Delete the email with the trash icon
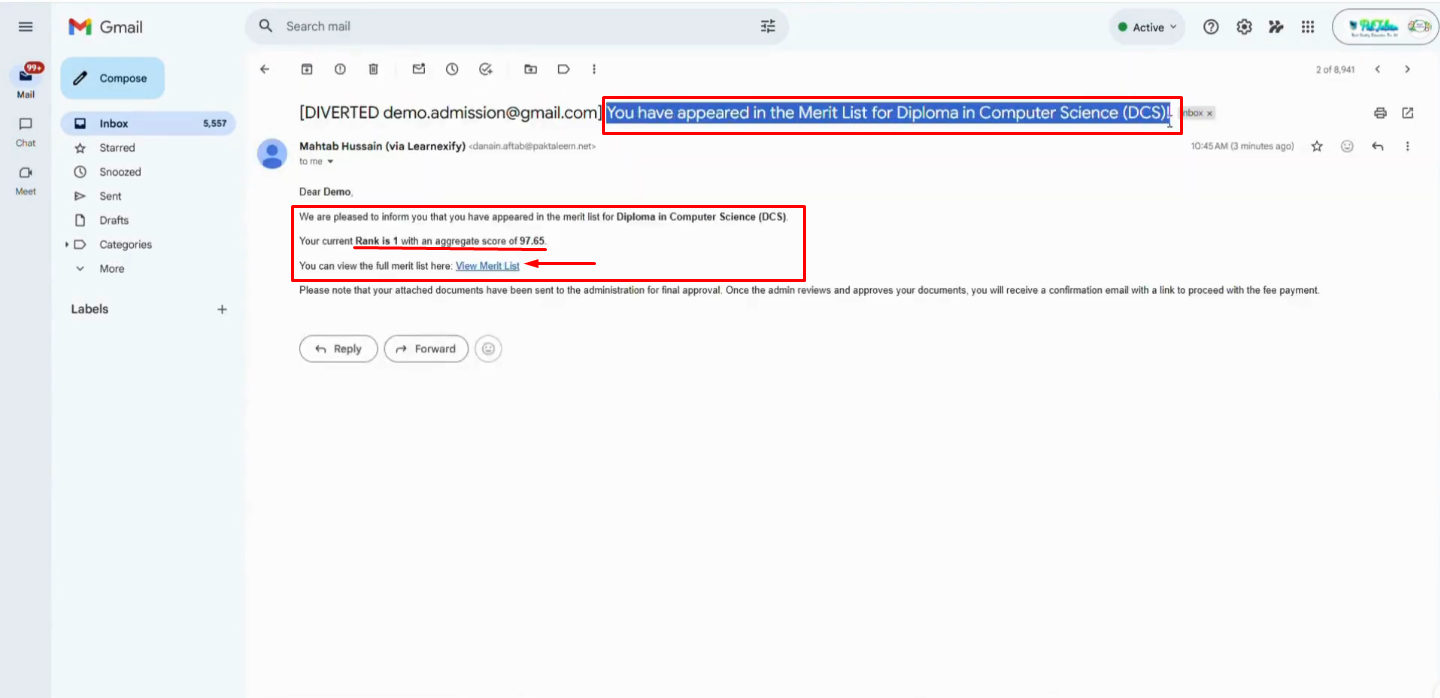The image size is (1440, 698). pyautogui.click(x=373, y=69)
